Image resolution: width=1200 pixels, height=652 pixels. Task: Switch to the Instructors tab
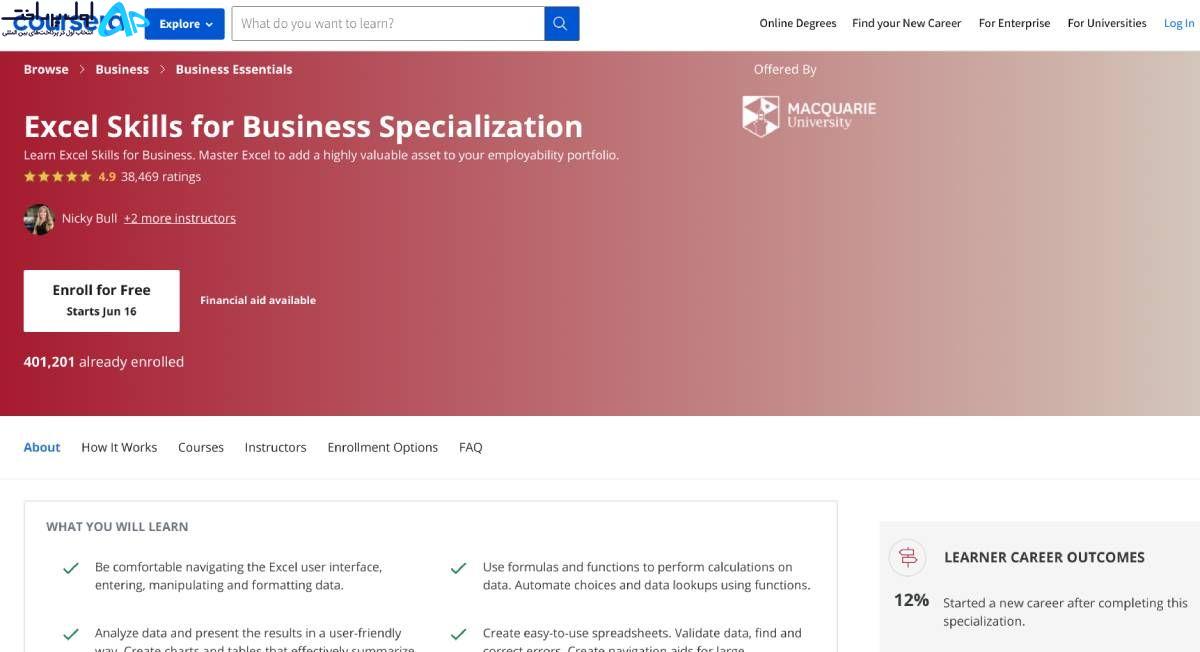[x=275, y=447]
